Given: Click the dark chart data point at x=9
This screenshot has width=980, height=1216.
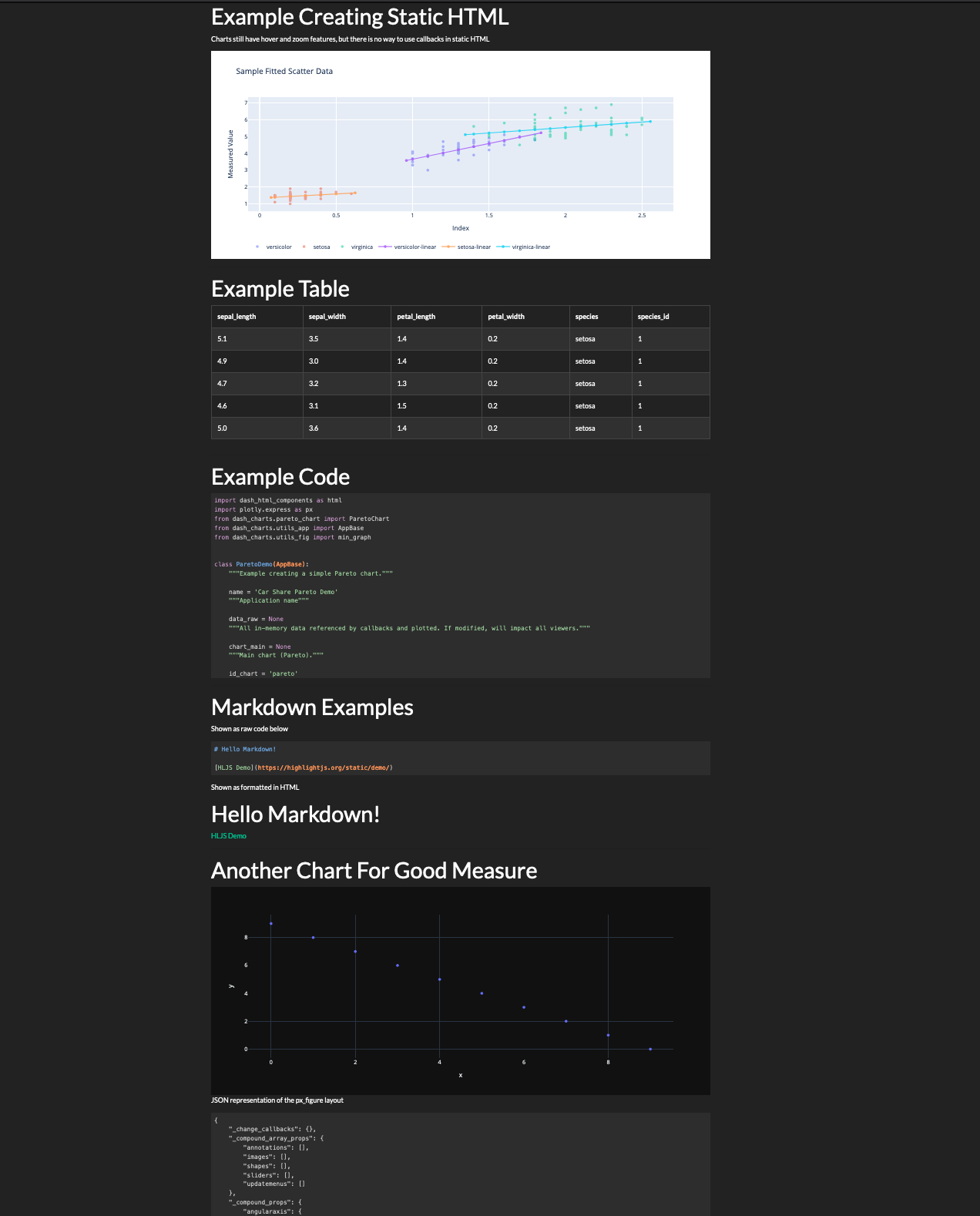Looking at the screenshot, I should point(650,1049).
